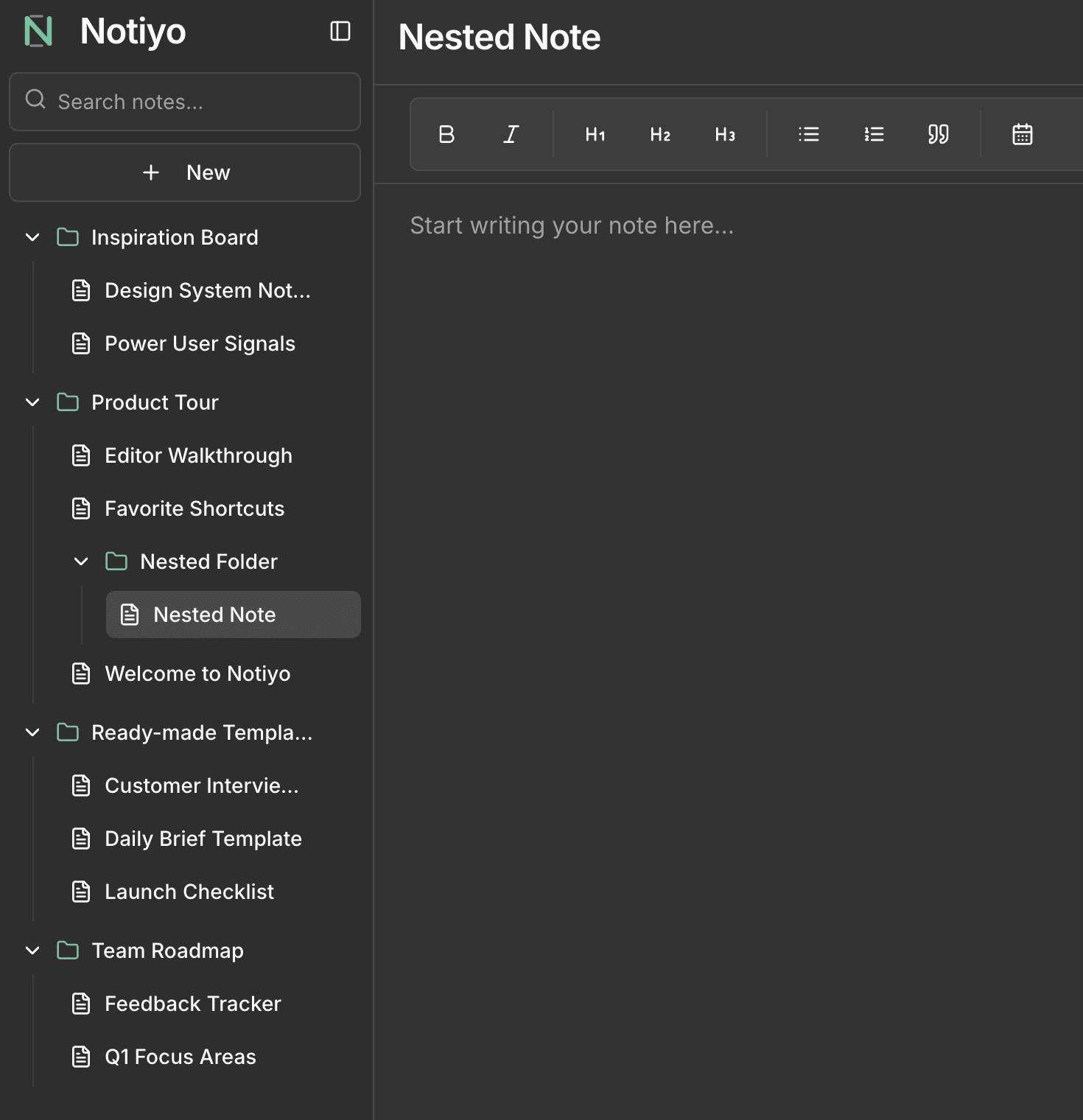Toggle the sidebar panel visibility
1083x1120 pixels.
coord(340,32)
